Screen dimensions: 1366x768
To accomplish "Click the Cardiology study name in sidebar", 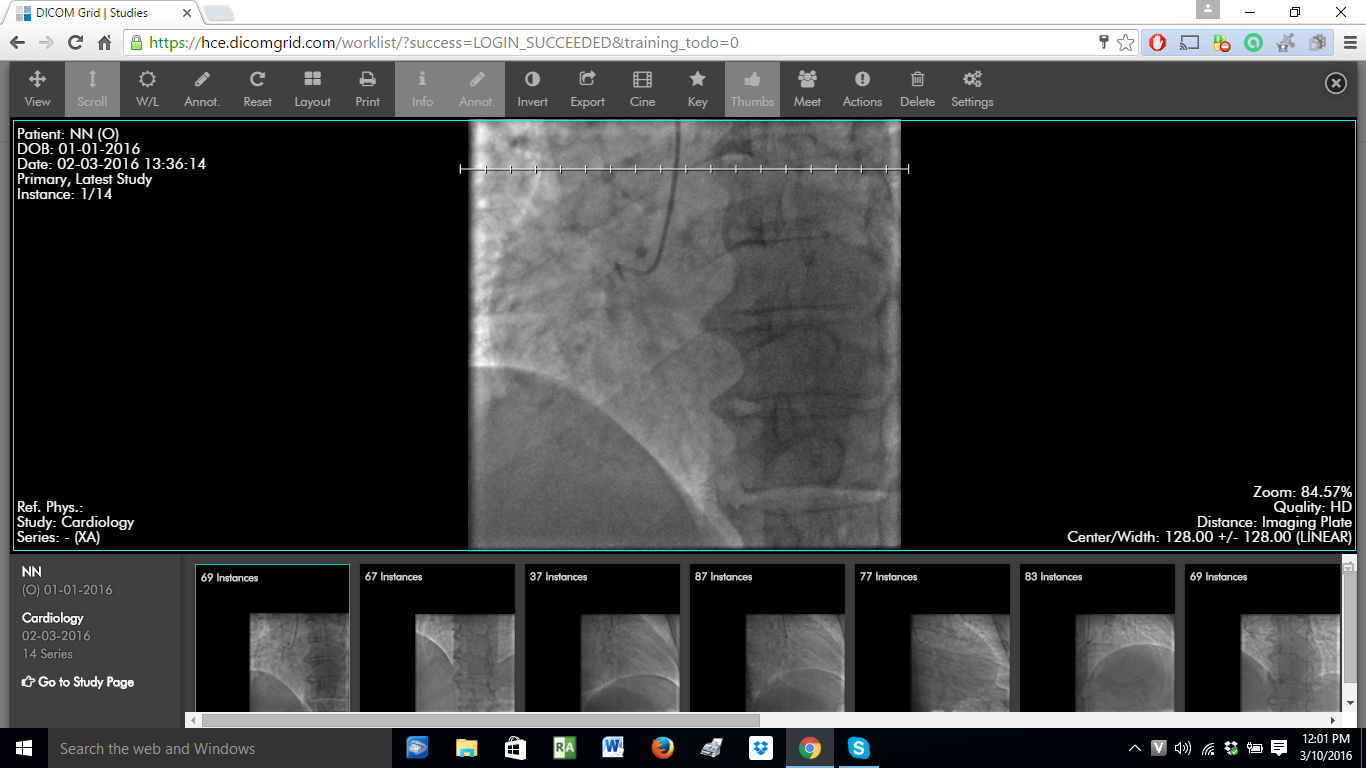I will (53, 618).
